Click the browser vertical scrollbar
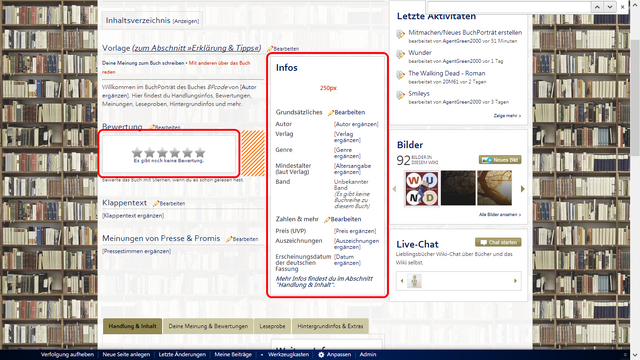The height and width of the screenshot is (360, 640). pos(635,98)
